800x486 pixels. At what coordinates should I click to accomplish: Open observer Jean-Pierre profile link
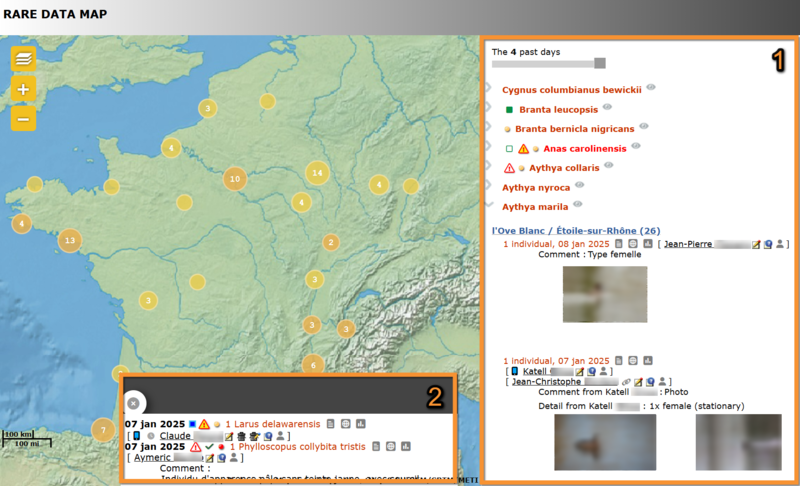pos(707,244)
